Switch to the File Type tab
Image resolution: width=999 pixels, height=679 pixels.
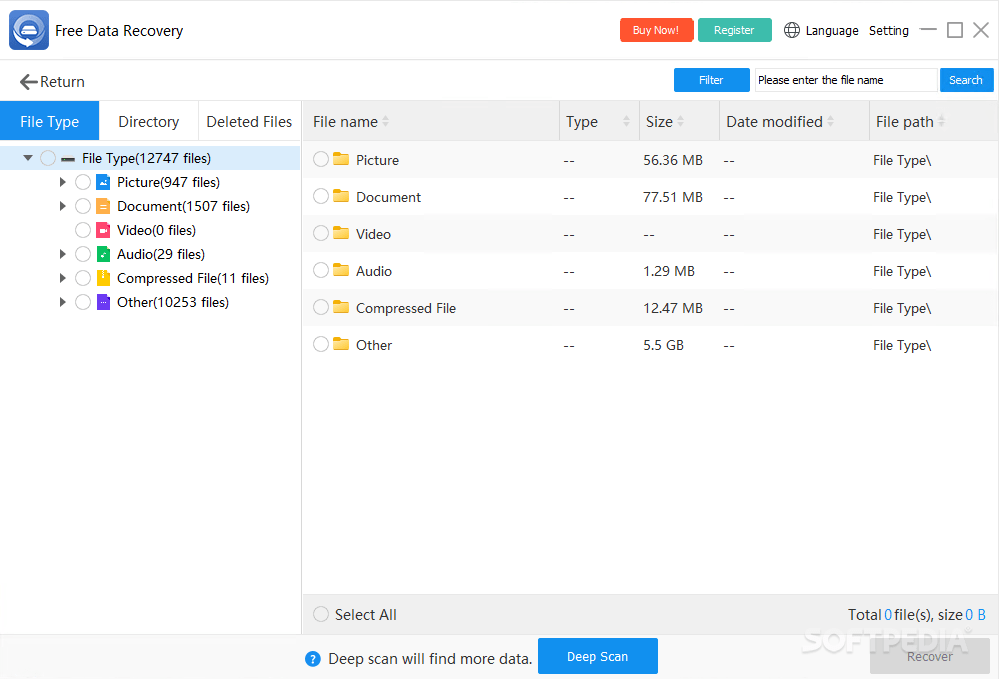coord(50,121)
